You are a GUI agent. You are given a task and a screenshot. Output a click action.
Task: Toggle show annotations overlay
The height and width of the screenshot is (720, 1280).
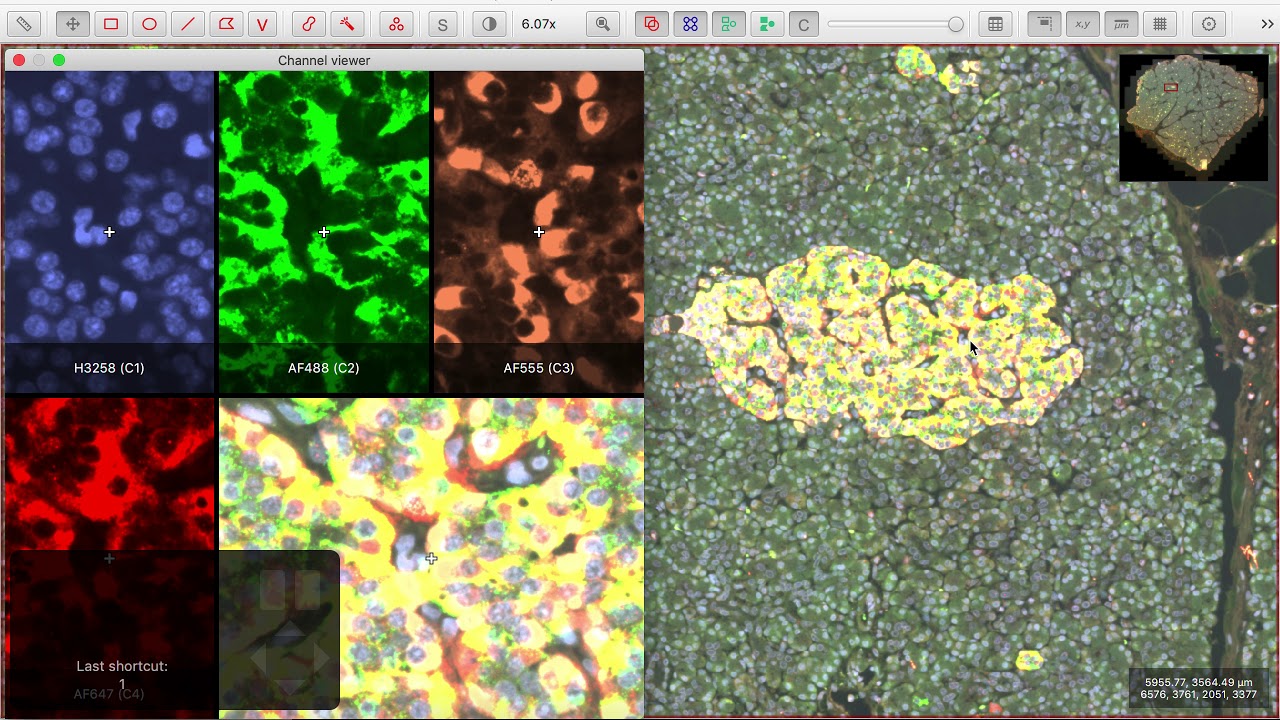(652, 24)
